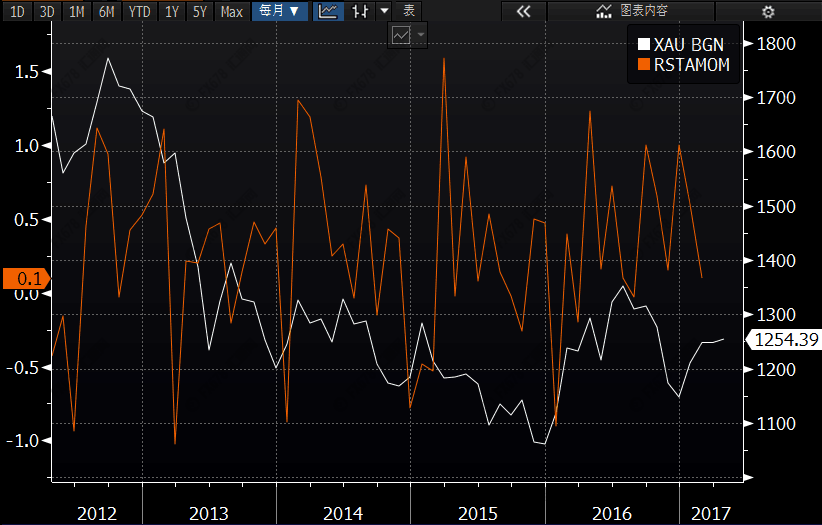Expand the floating chart icon's dropdown arrow
Screen dimensions: 822x525
click(x=420, y=35)
